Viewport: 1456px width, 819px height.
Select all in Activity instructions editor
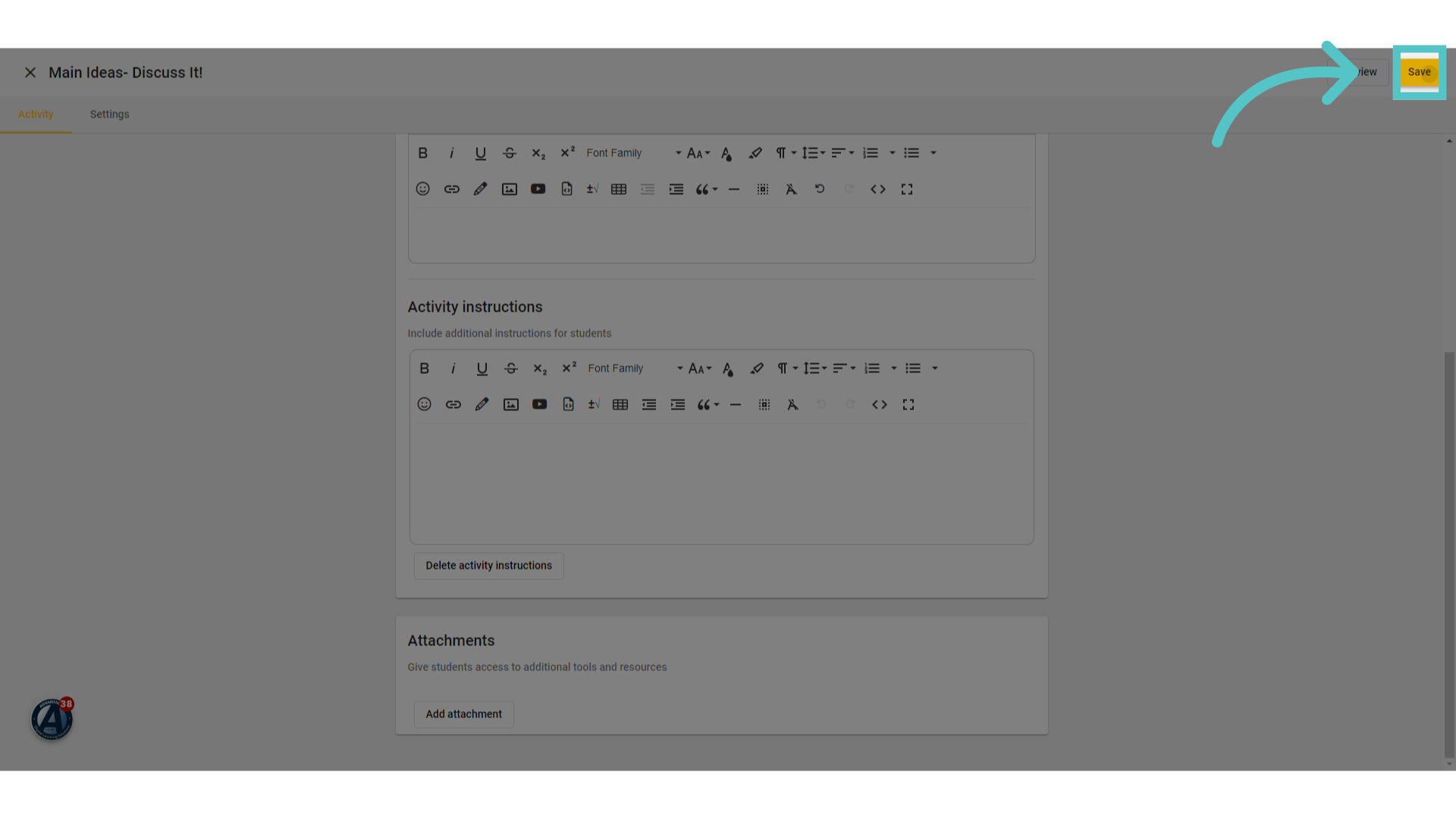(764, 404)
